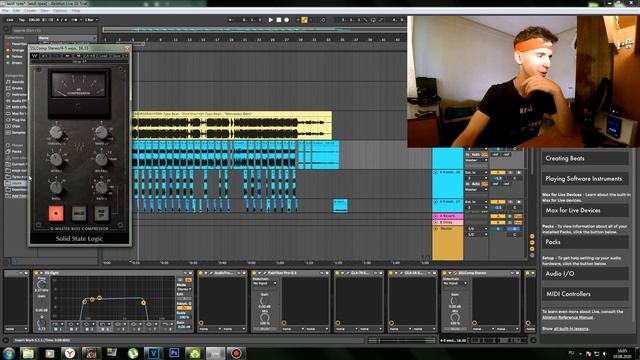This screenshot has width=640, height=360.
Task: Toggle the A Reverb track activator
Action: point(498,216)
